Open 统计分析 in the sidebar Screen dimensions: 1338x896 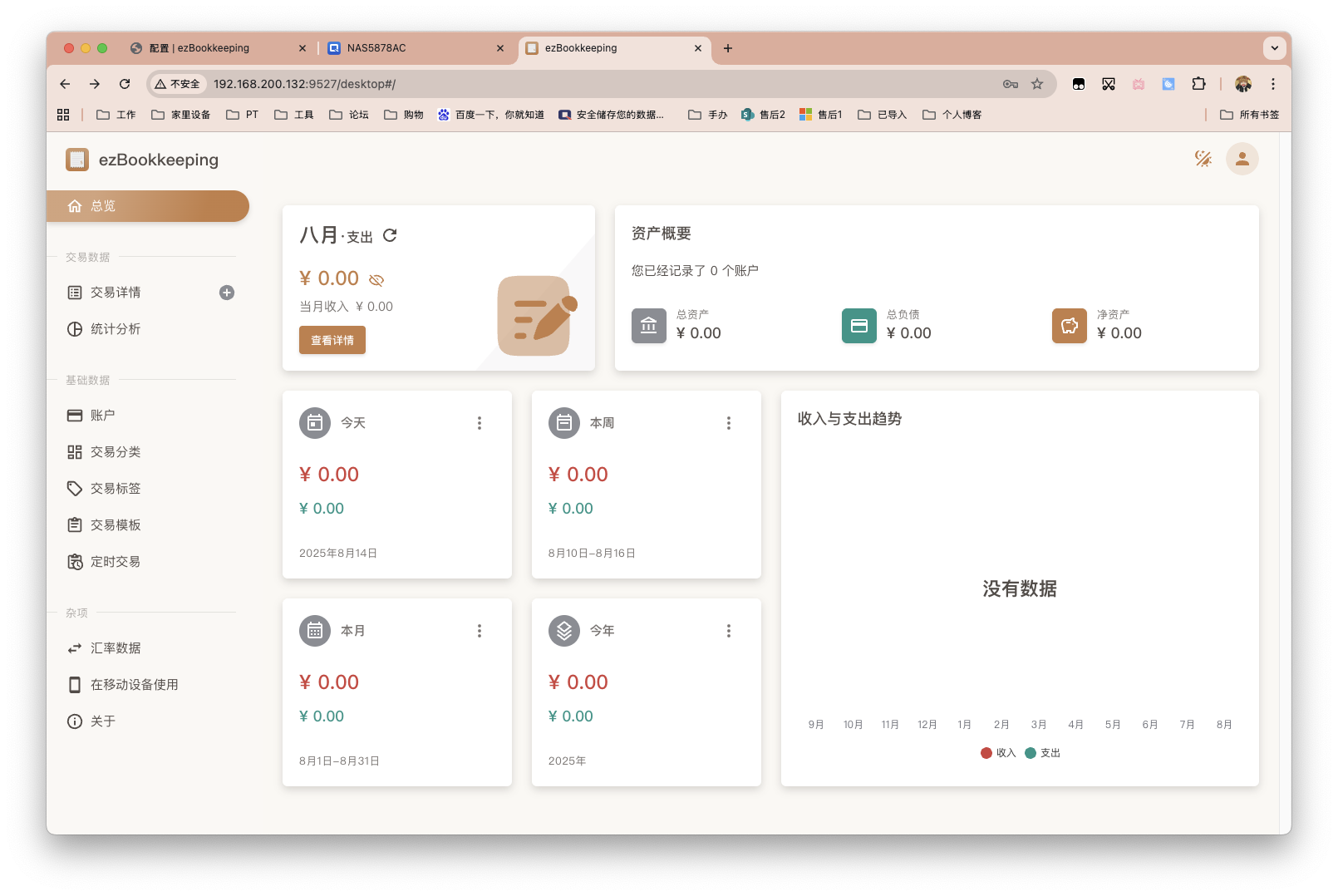click(116, 328)
